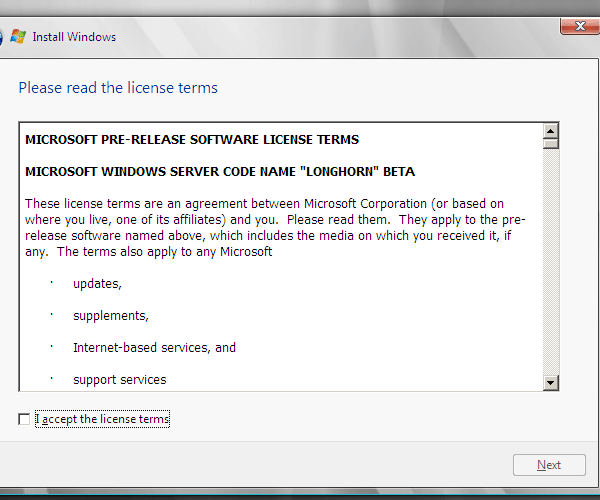The image size is (600, 500).
Task: Click the paragraph starting 'These license terms'
Action: (275, 228)
